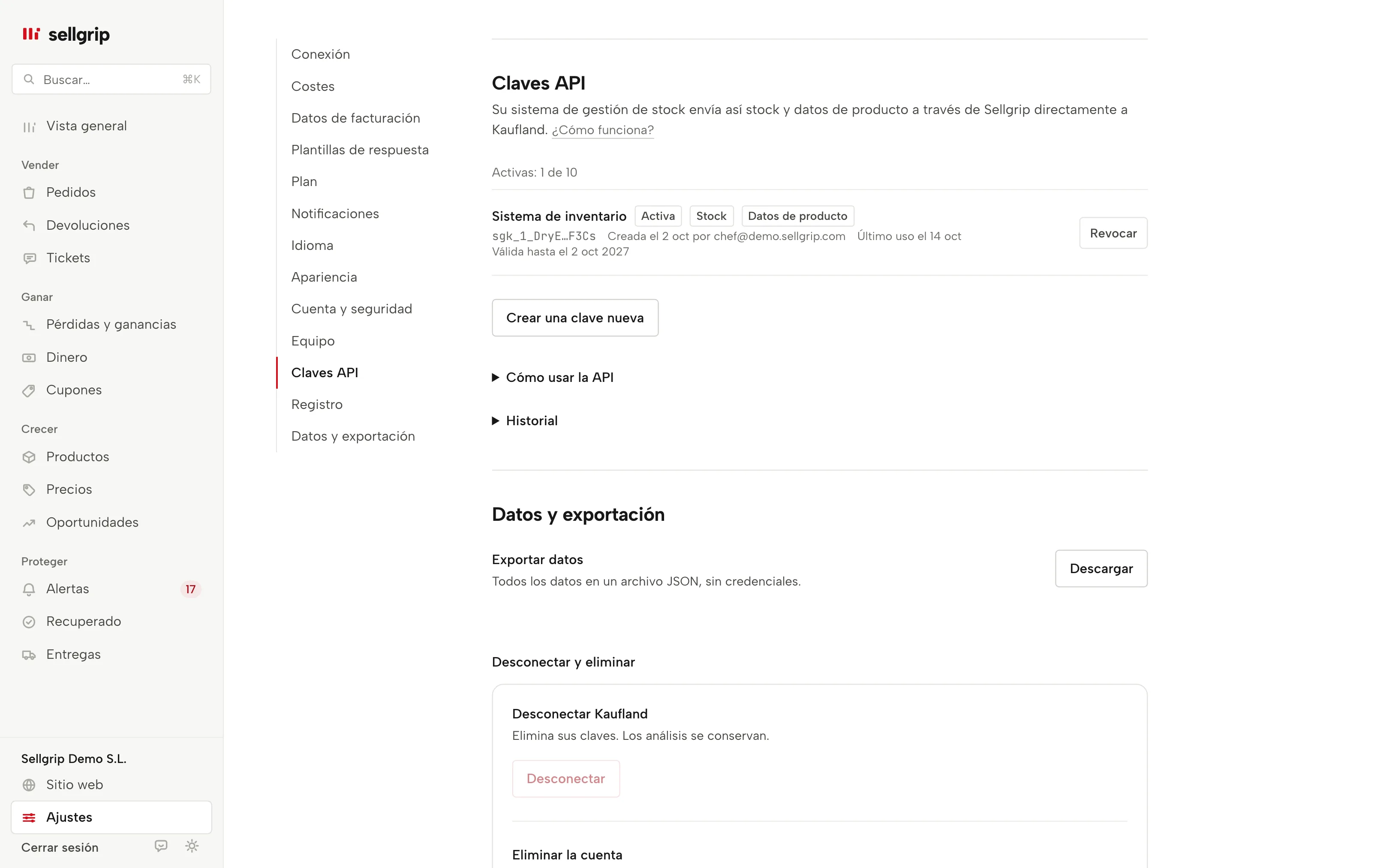This screenshot has width=1389, height=868.
Task: Click the key prefix sgk_1_DryE…F3Cs
Action: (x=544, y=236)
